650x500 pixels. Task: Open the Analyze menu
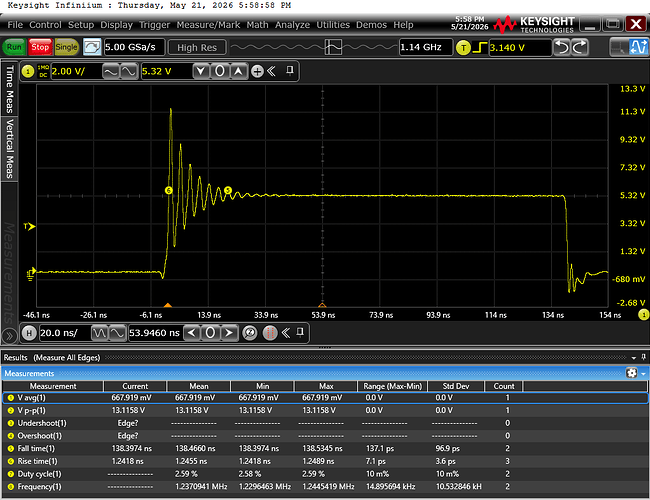coord(292,25)
